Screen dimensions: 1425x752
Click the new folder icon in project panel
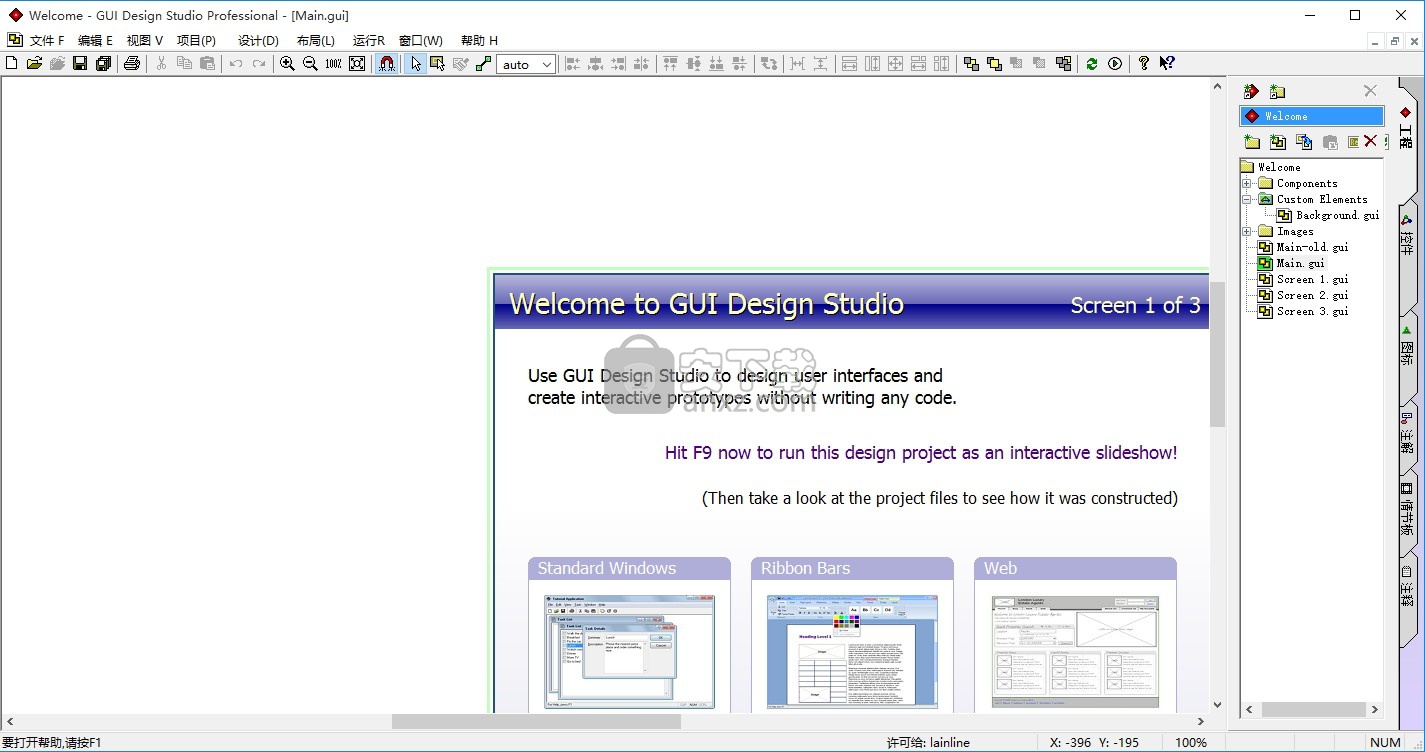point(1252,142)
